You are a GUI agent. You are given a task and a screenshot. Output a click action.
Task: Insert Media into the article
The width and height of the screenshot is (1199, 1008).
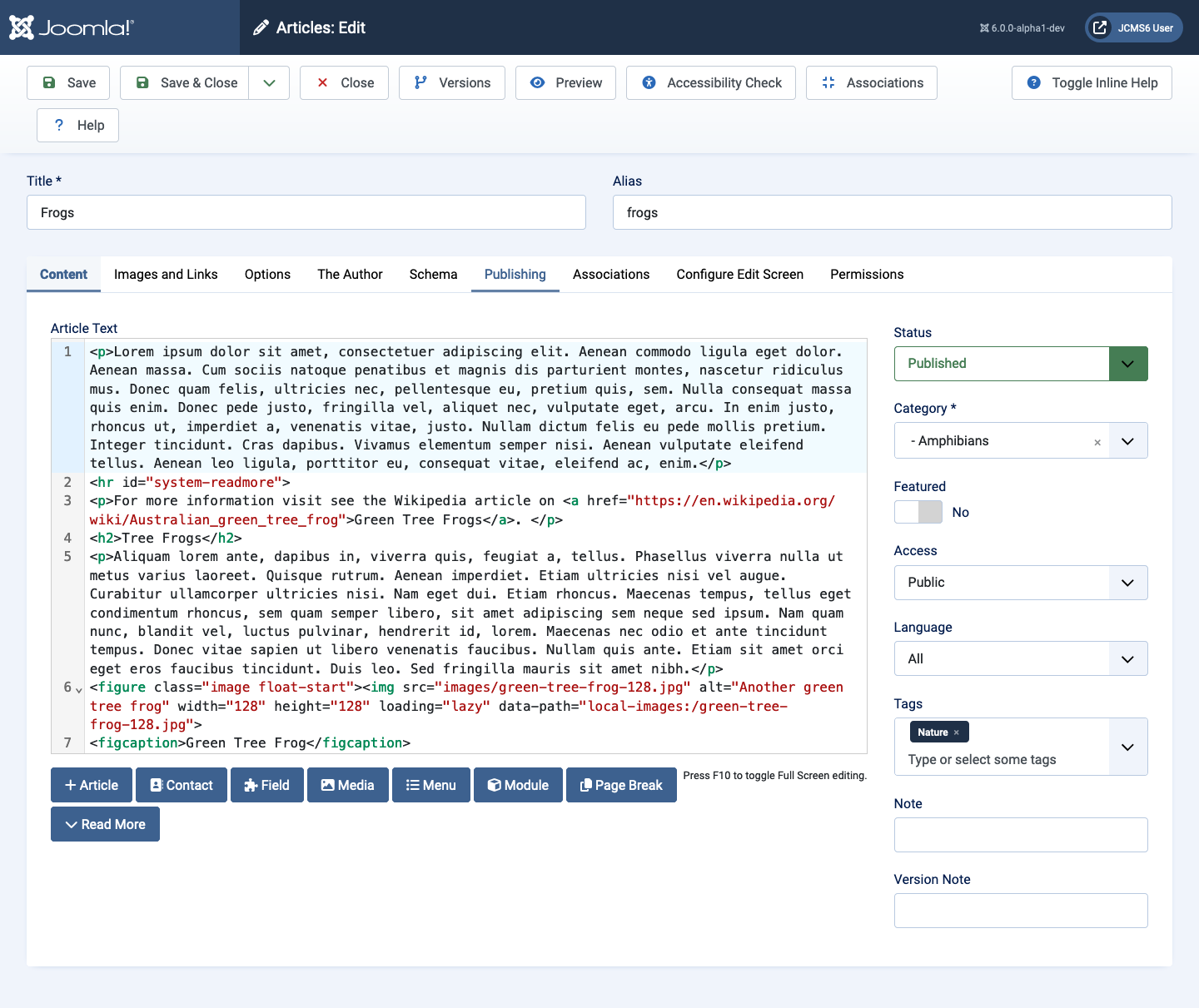coord(347,785)
